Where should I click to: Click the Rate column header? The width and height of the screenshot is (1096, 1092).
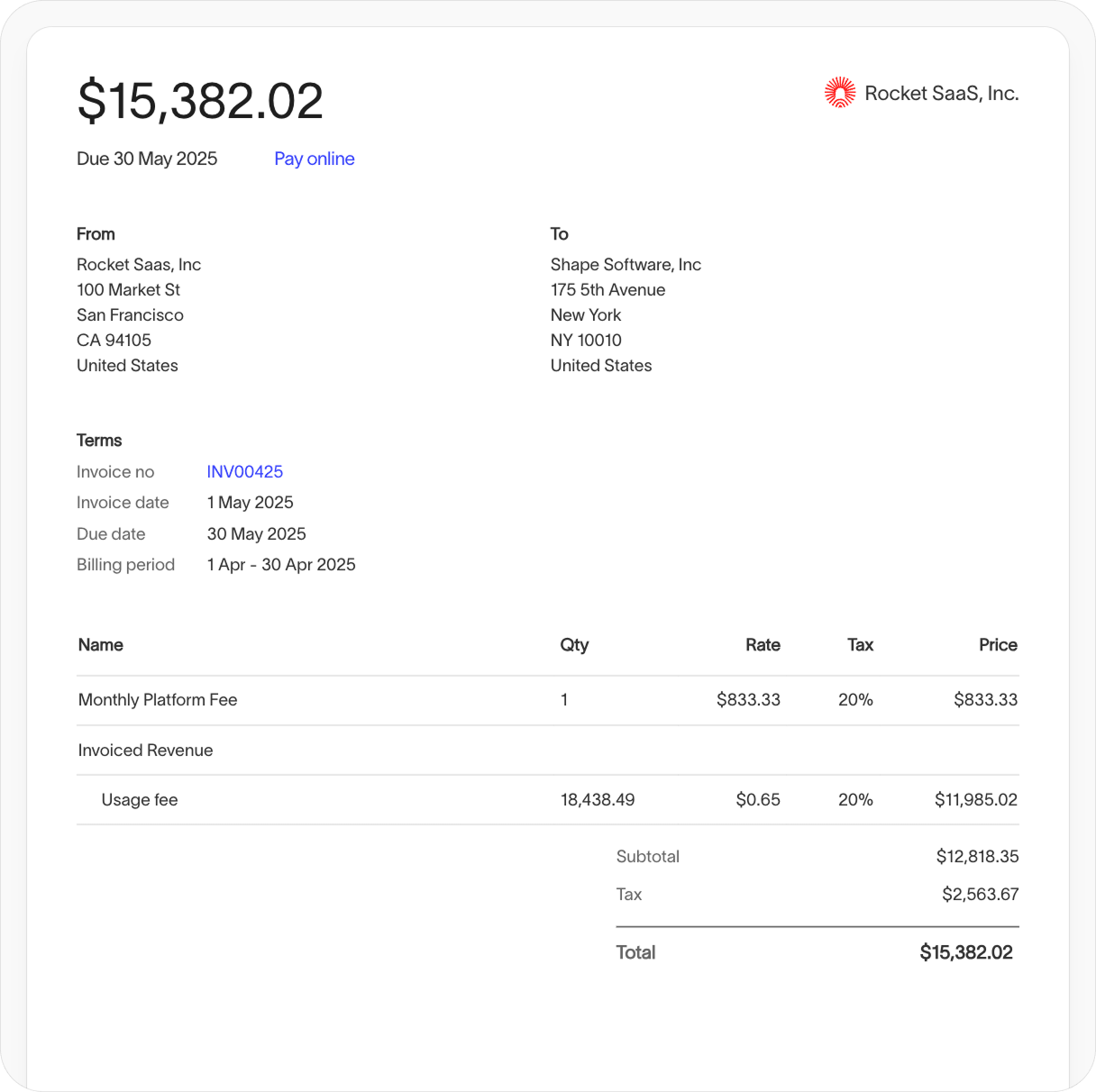click(763, 645)
